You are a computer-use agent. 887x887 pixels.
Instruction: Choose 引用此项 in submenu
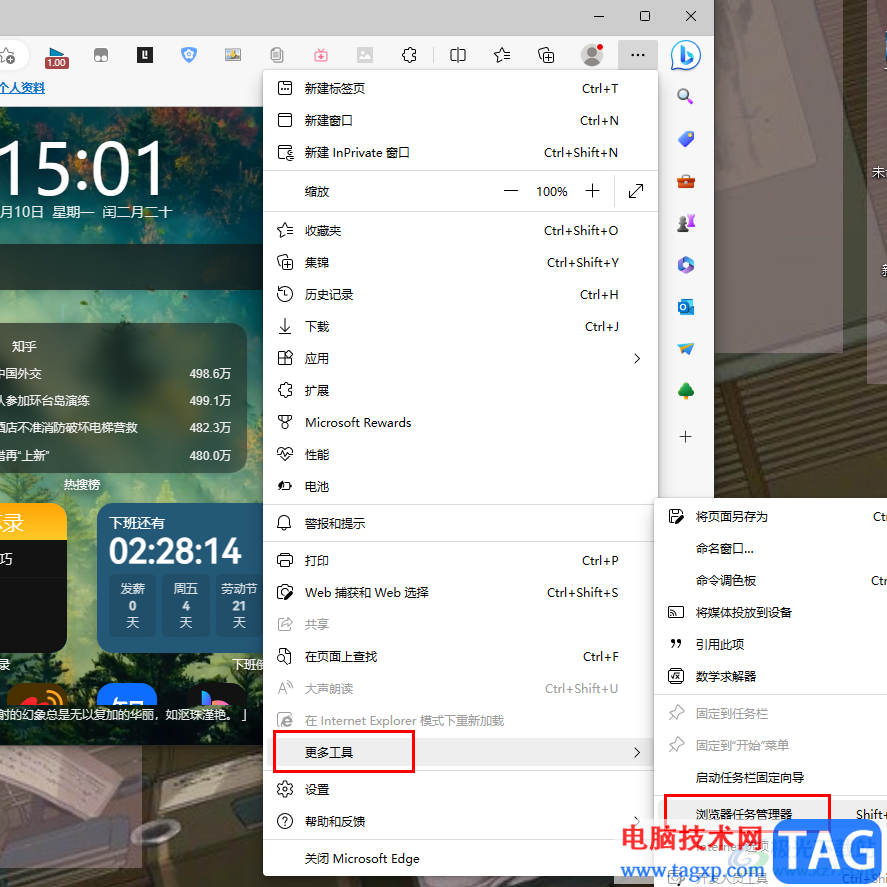coord(772,644)
